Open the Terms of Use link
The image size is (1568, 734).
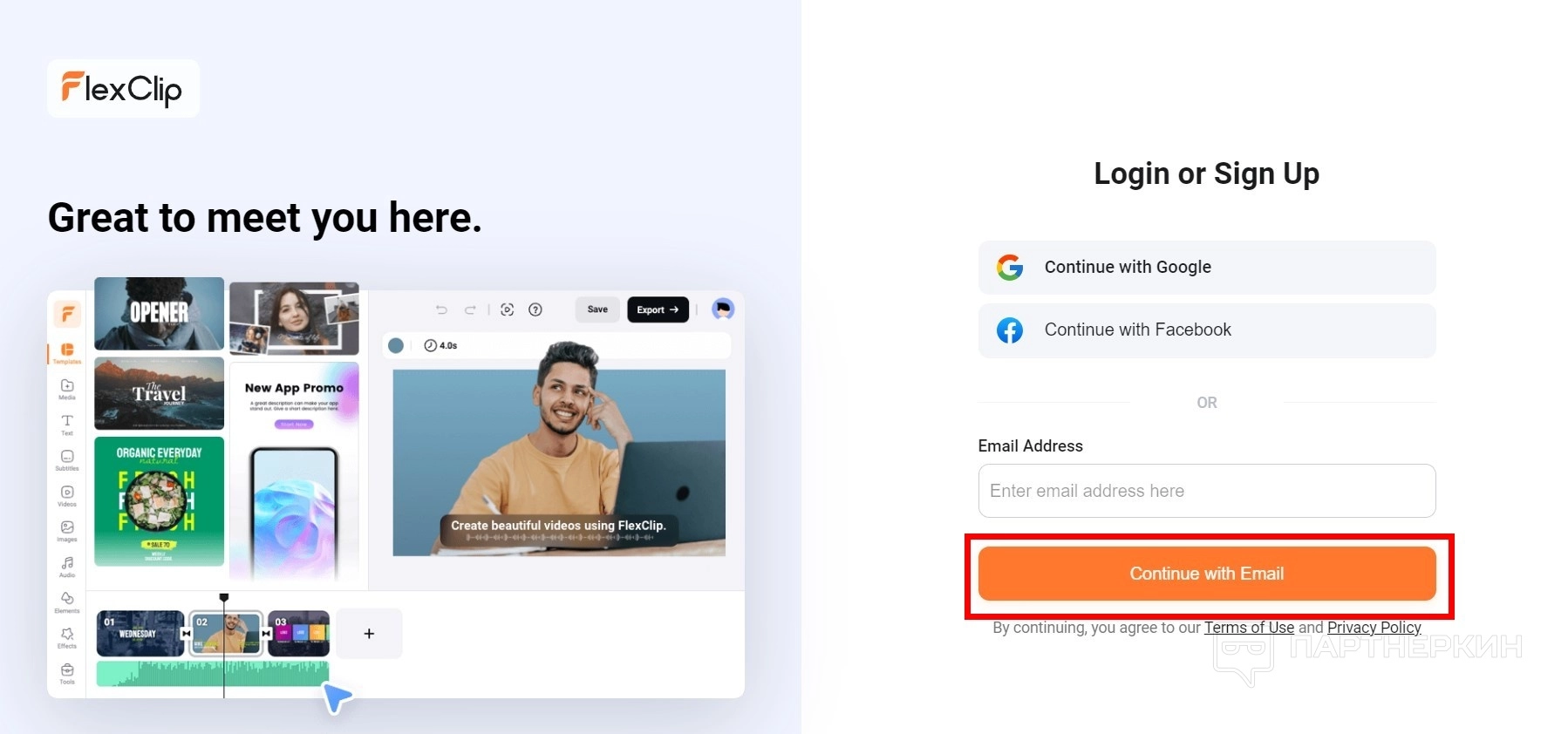tap(1249, 628)
